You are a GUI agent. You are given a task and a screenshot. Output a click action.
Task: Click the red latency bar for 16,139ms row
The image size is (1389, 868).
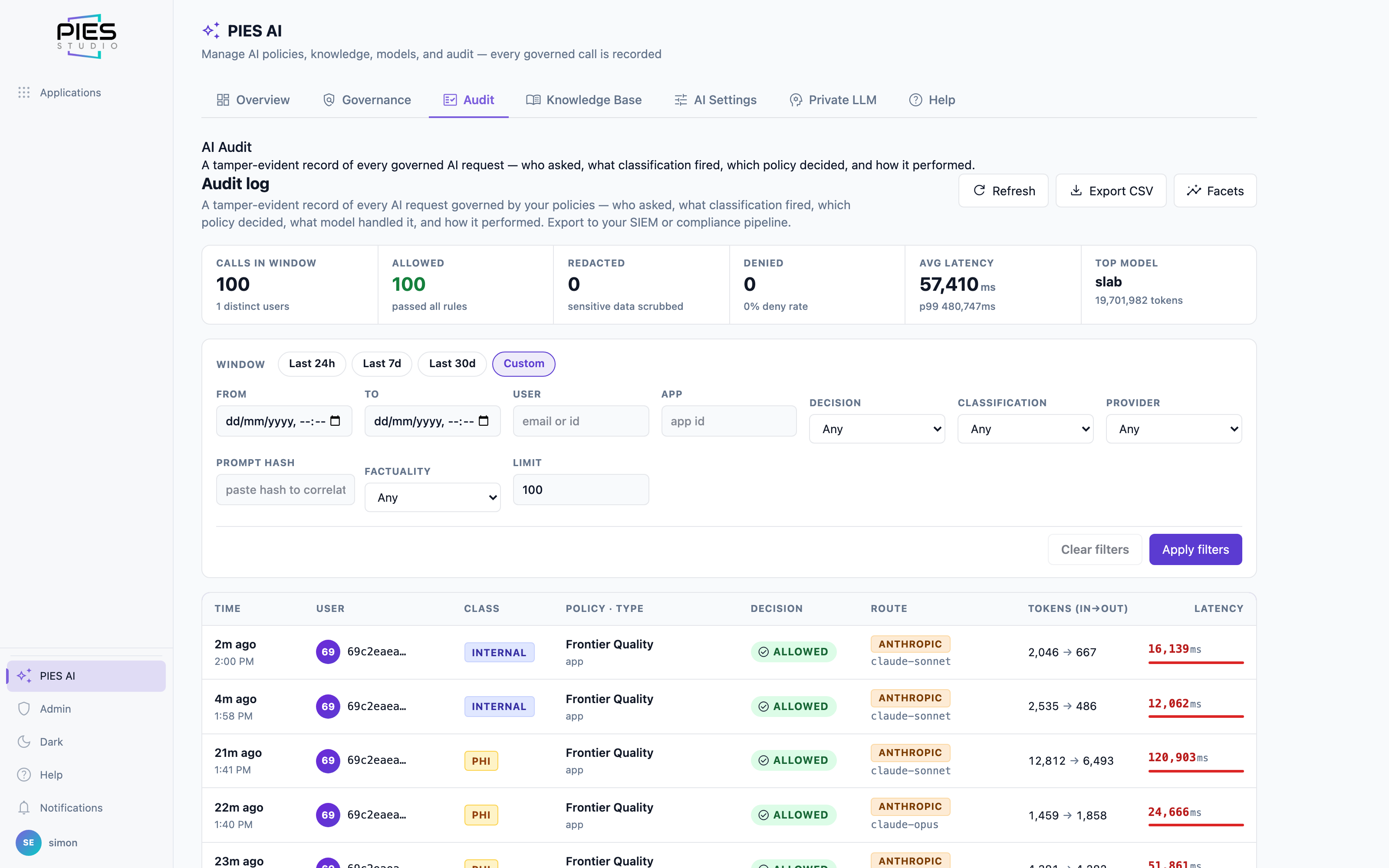click(1195, 662)
